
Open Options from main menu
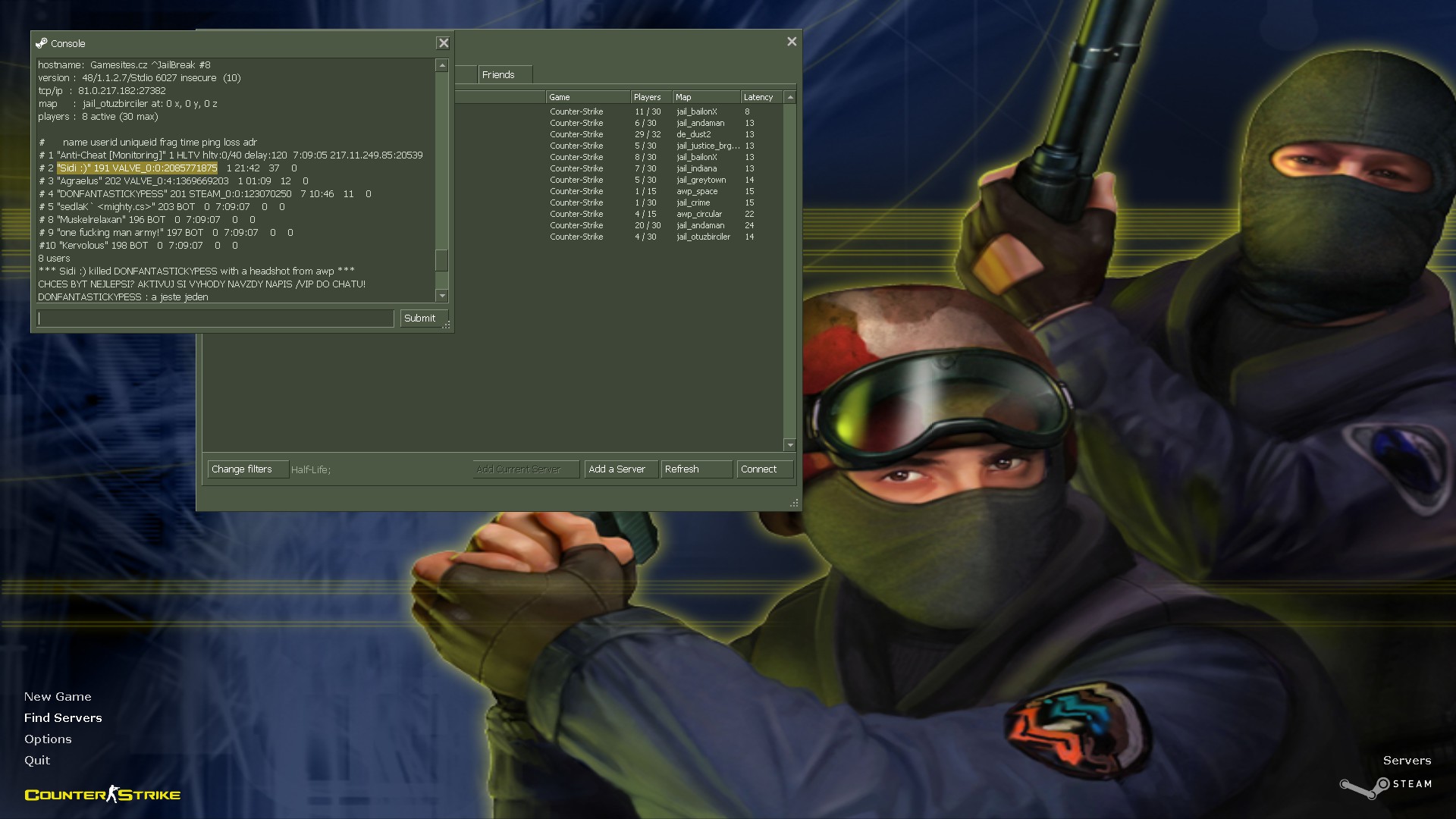pos(48,739)
